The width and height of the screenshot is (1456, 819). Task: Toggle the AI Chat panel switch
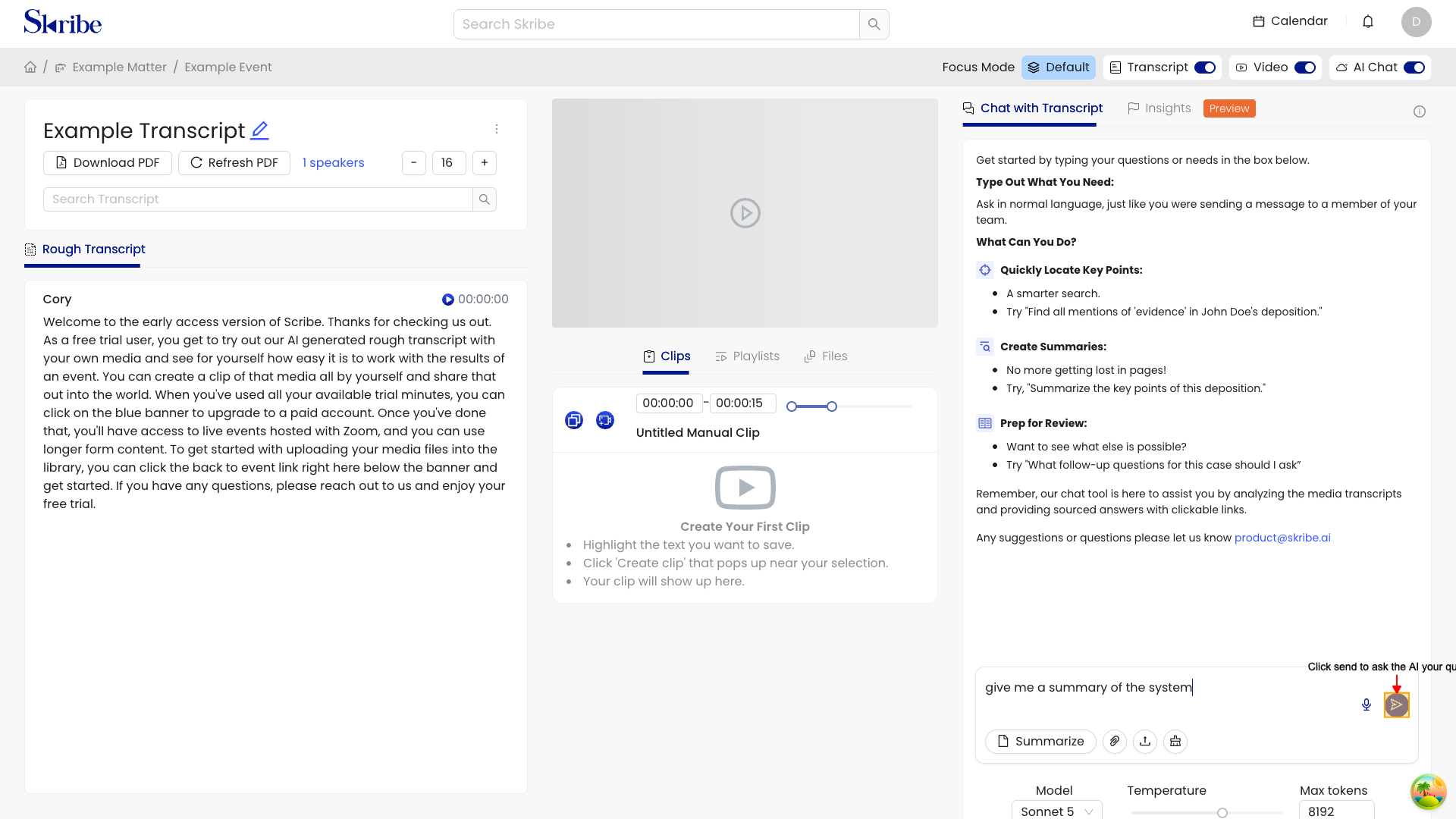1414,67
